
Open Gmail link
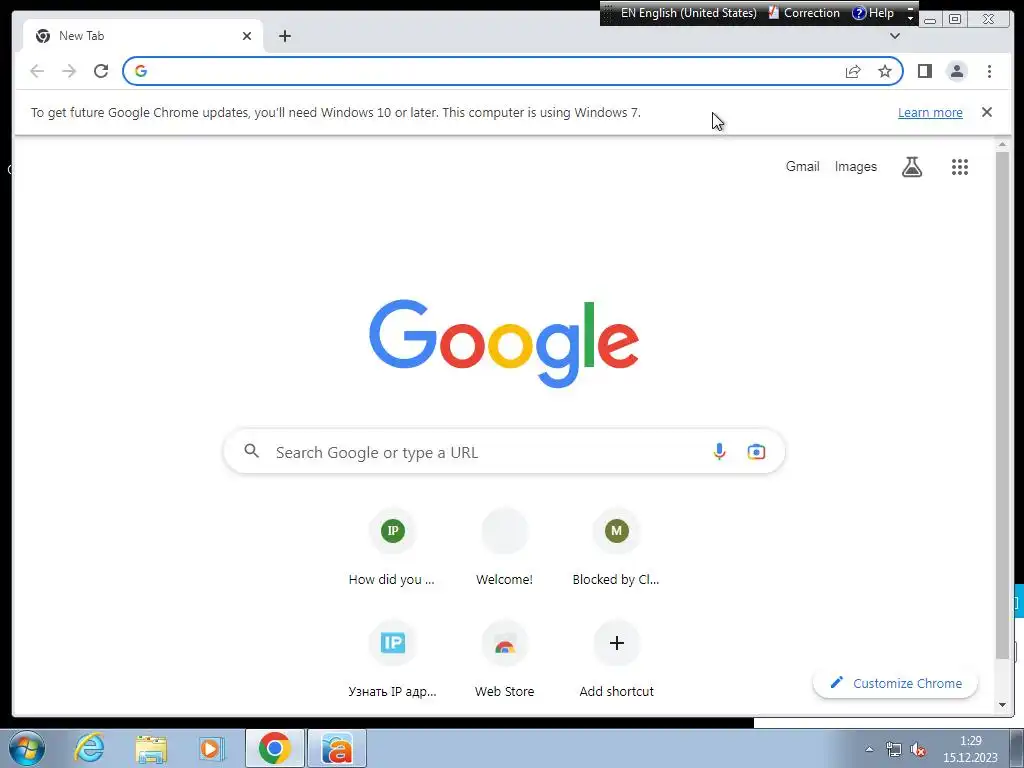click(803, 167)
